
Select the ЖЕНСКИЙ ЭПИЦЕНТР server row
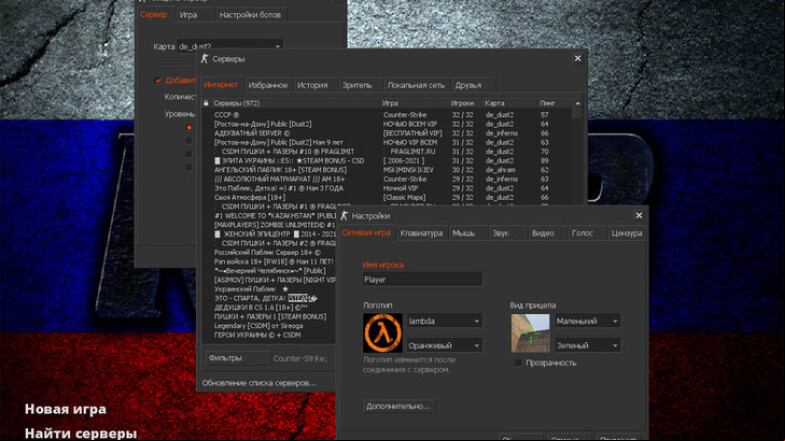[269, 234]
